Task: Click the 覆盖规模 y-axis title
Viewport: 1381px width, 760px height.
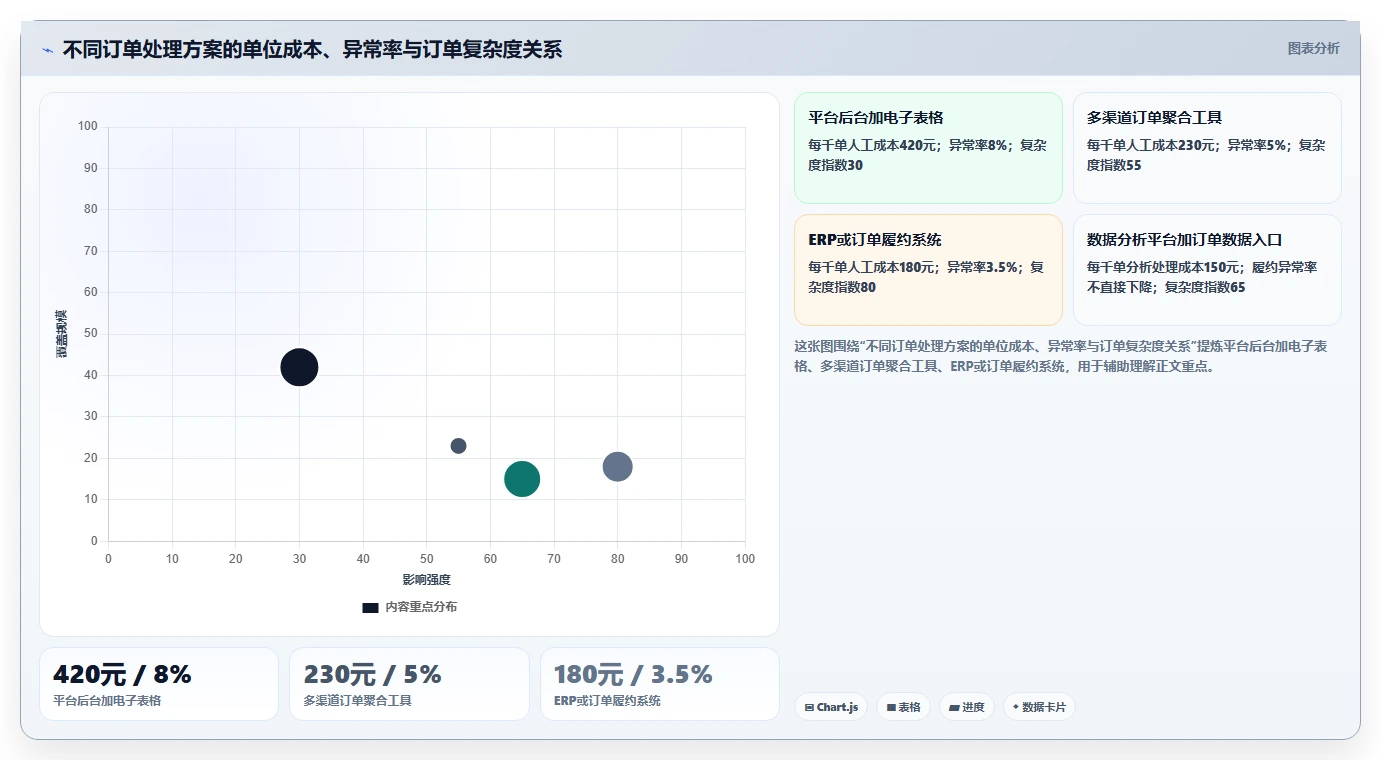Action: (x=62, y=334)
